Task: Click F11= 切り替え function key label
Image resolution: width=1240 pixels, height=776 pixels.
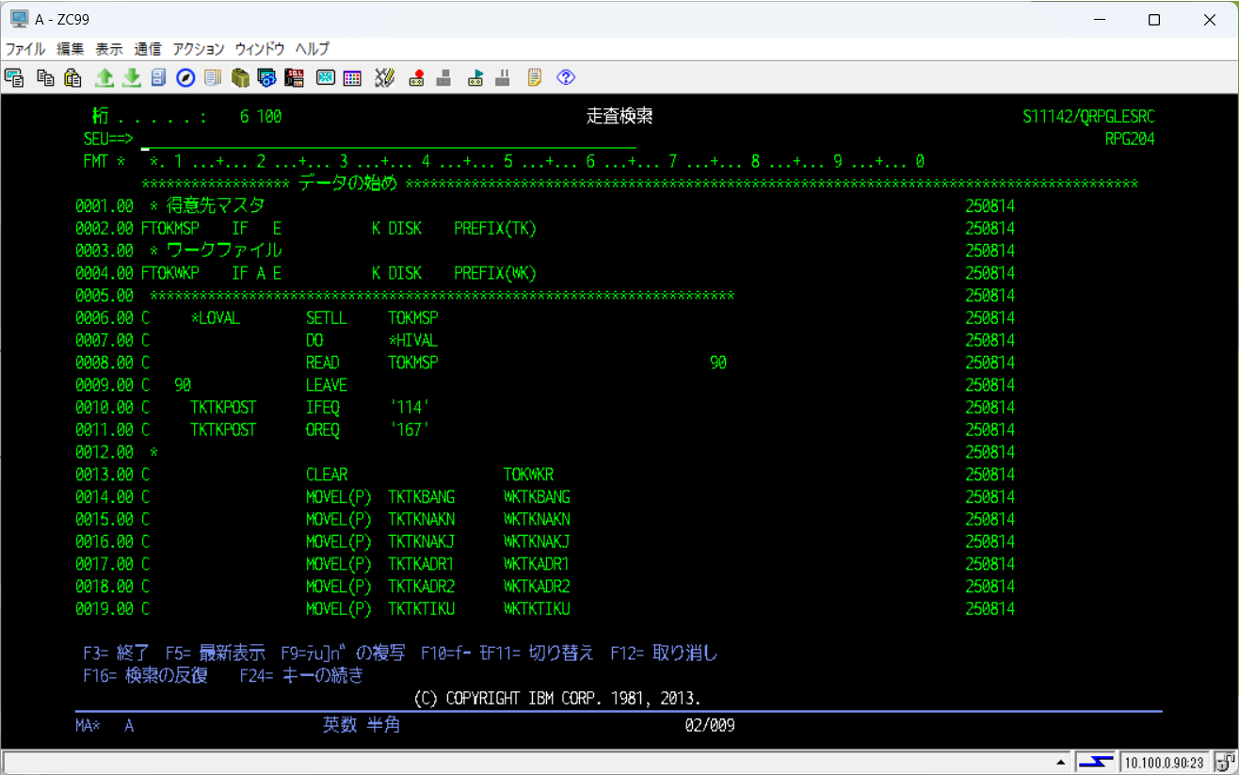Action: click(x=545, y=653)
